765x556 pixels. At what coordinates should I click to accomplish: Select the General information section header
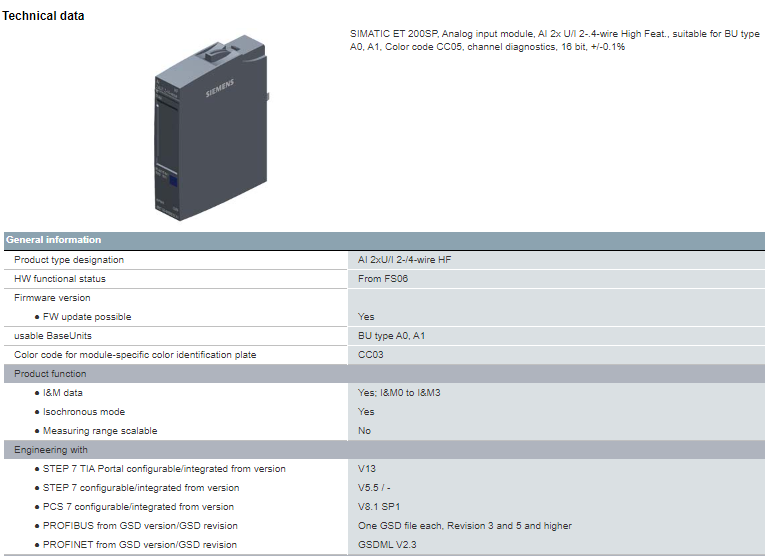point(54,240)
